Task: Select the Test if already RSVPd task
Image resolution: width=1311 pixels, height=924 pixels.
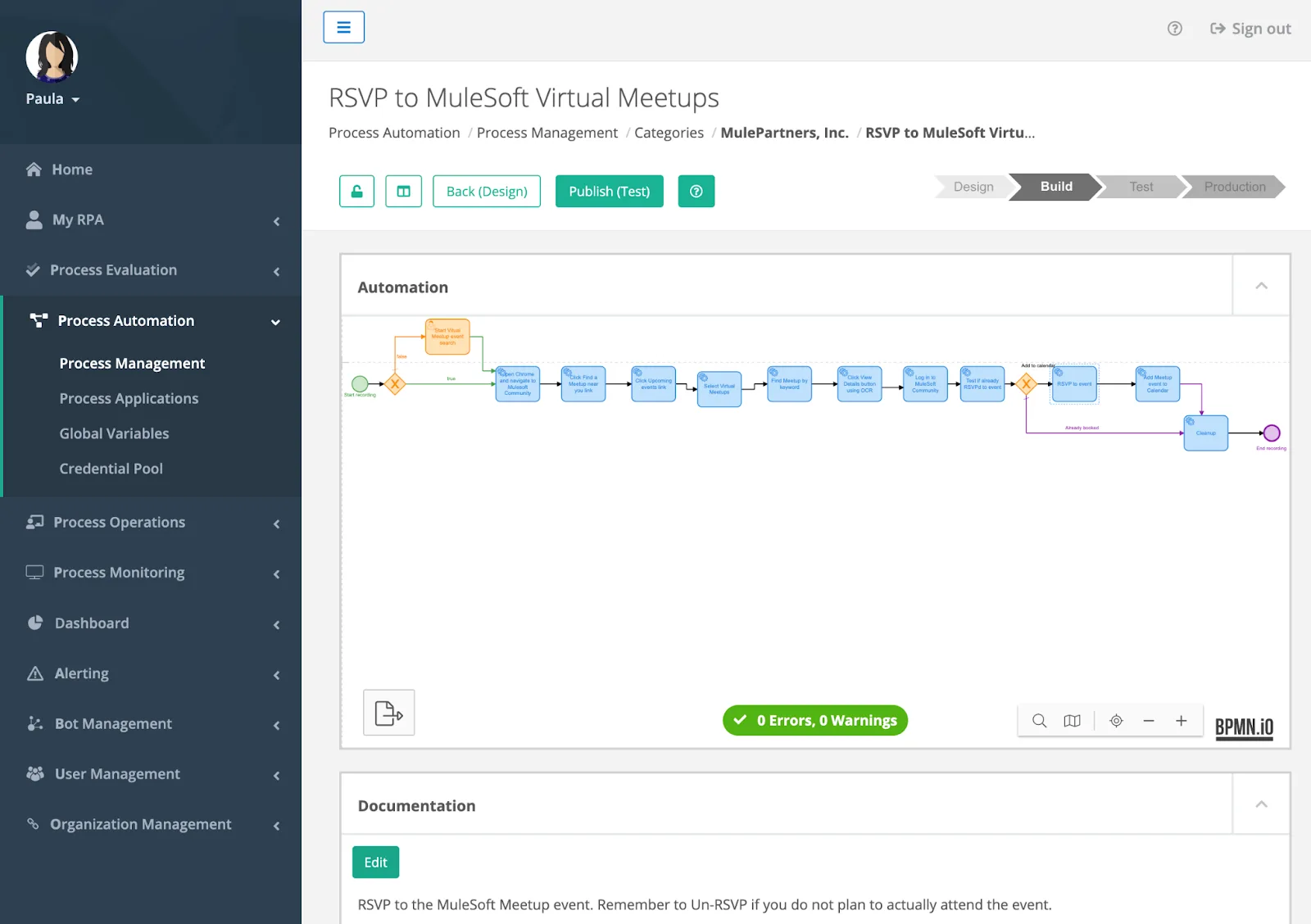Action: click(x=982, y=383)
